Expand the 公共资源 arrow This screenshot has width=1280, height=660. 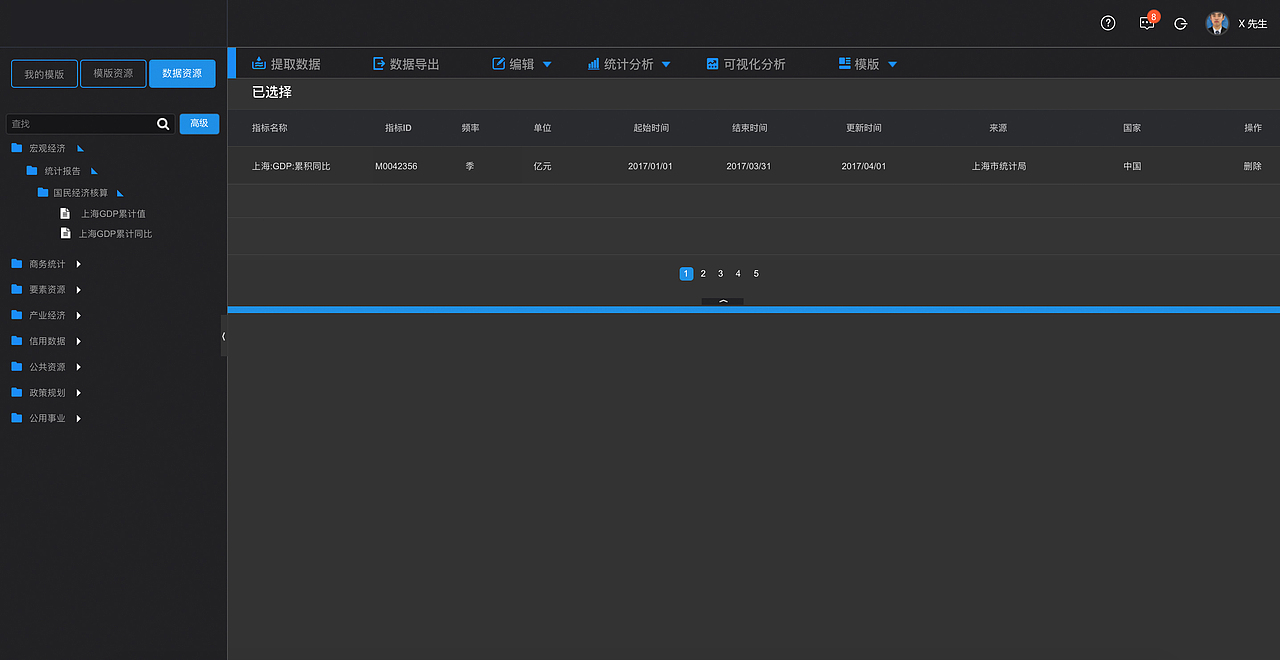point(79,367)
